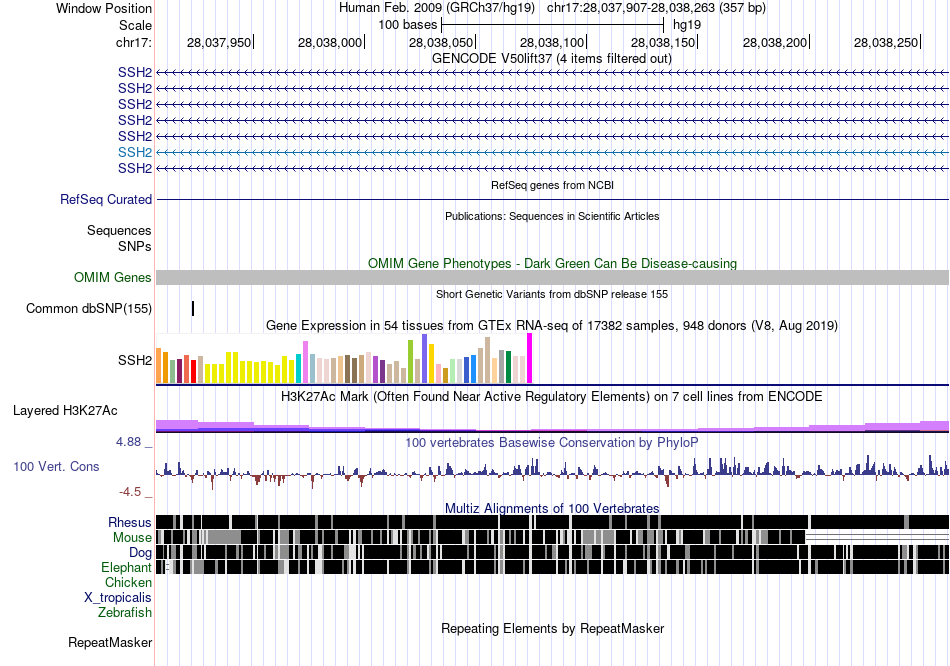Click the 100 bases scale bar text
This screenshot has width=950, height=666.
pyautogui.click(x=407, y=25)
